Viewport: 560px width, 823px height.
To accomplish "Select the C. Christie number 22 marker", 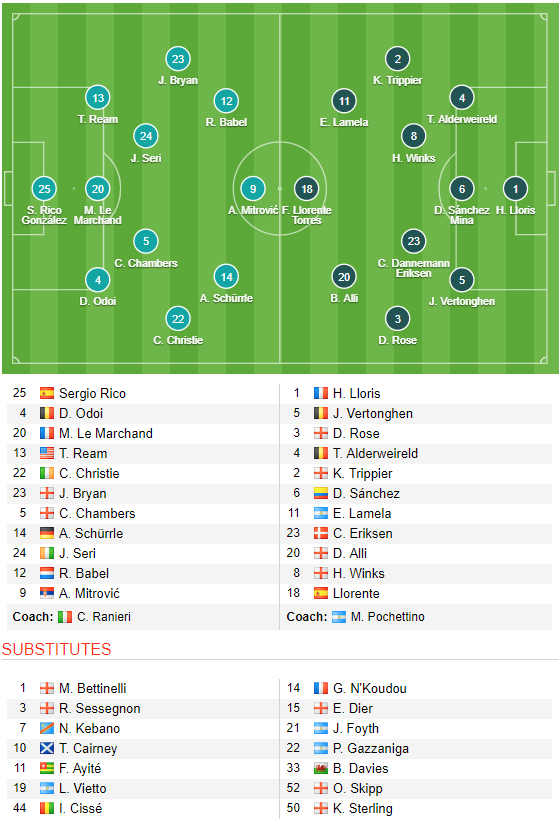I will coord(178,319).
